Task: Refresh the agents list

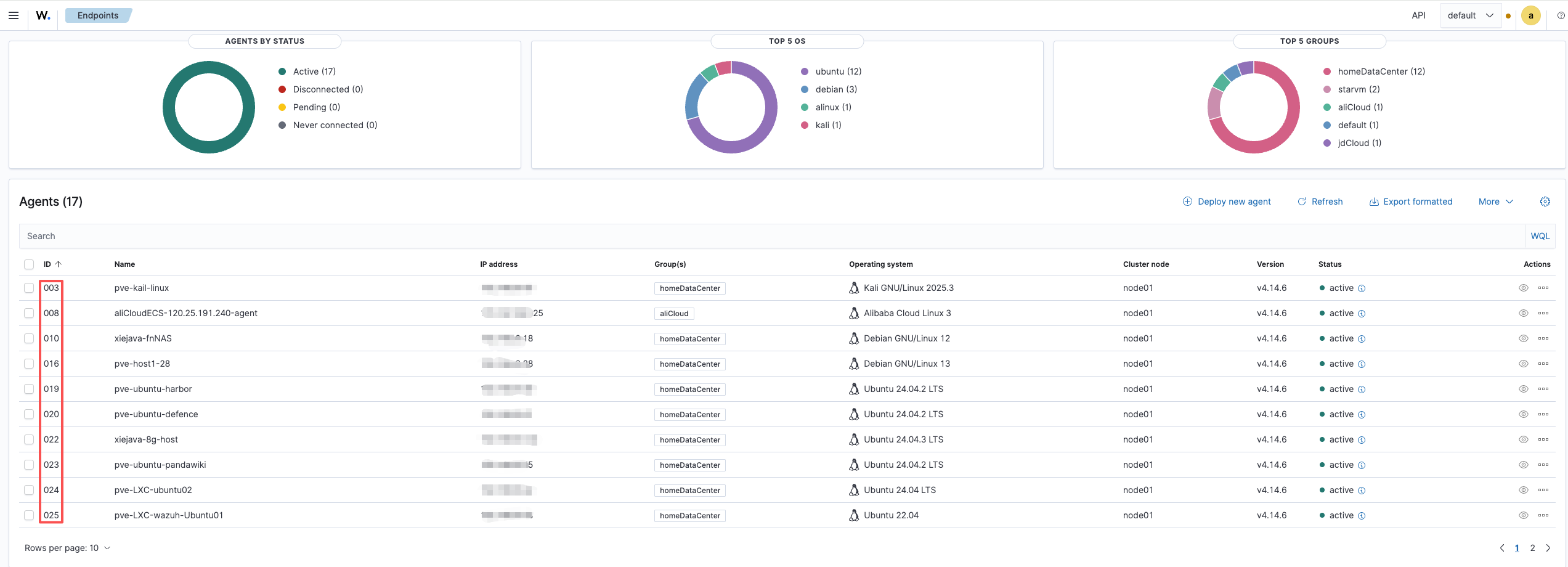Action: click(x=1320, y=202)
